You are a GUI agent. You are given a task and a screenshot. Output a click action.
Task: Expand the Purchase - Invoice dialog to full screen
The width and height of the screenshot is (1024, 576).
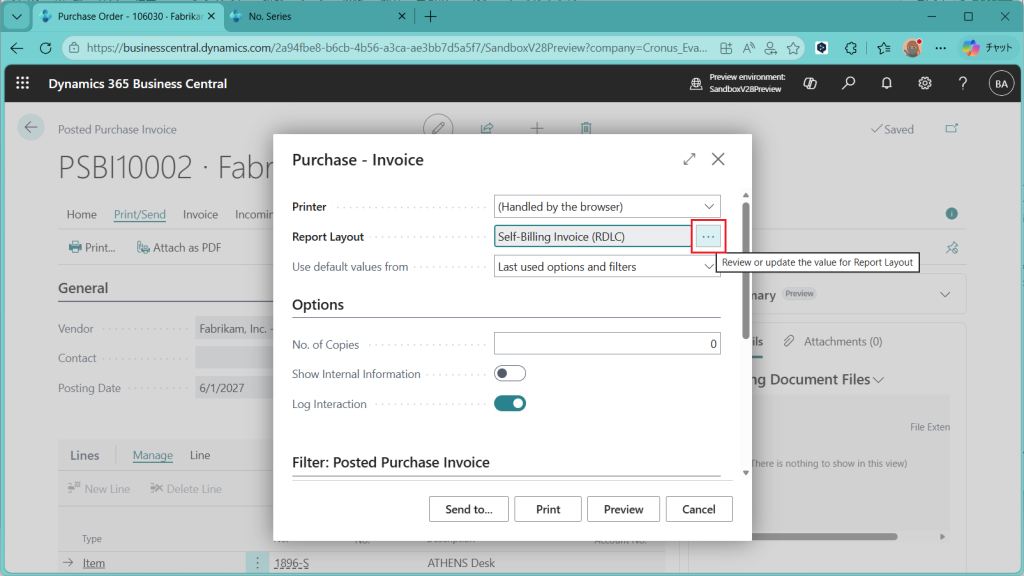point(689,159)
